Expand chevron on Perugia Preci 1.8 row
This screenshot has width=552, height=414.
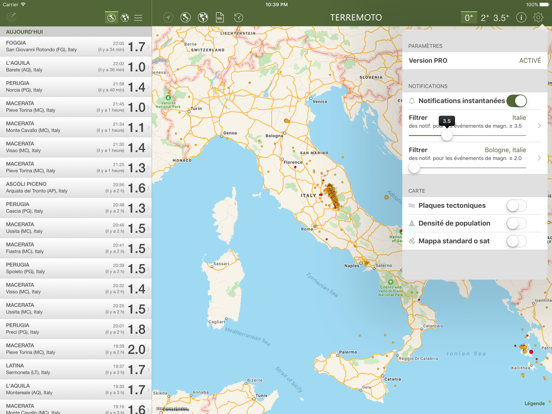coord(148,330)
